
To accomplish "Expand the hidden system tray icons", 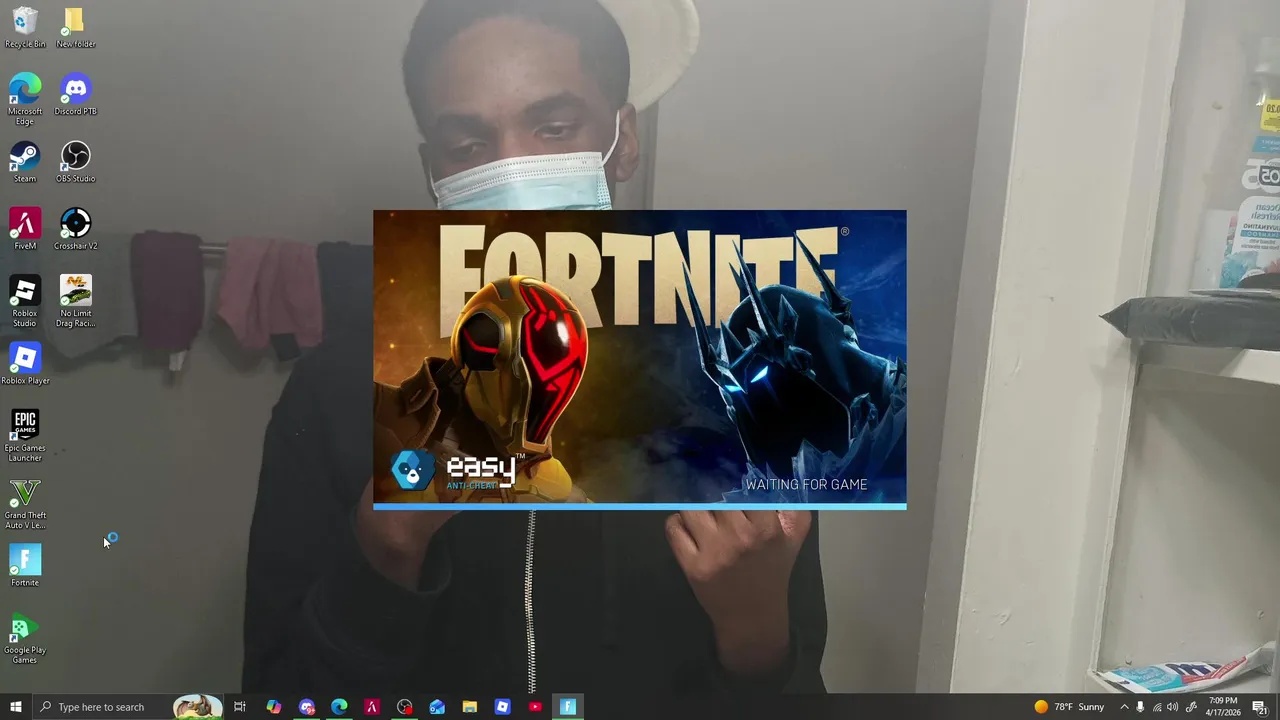I will (1124, 707).
